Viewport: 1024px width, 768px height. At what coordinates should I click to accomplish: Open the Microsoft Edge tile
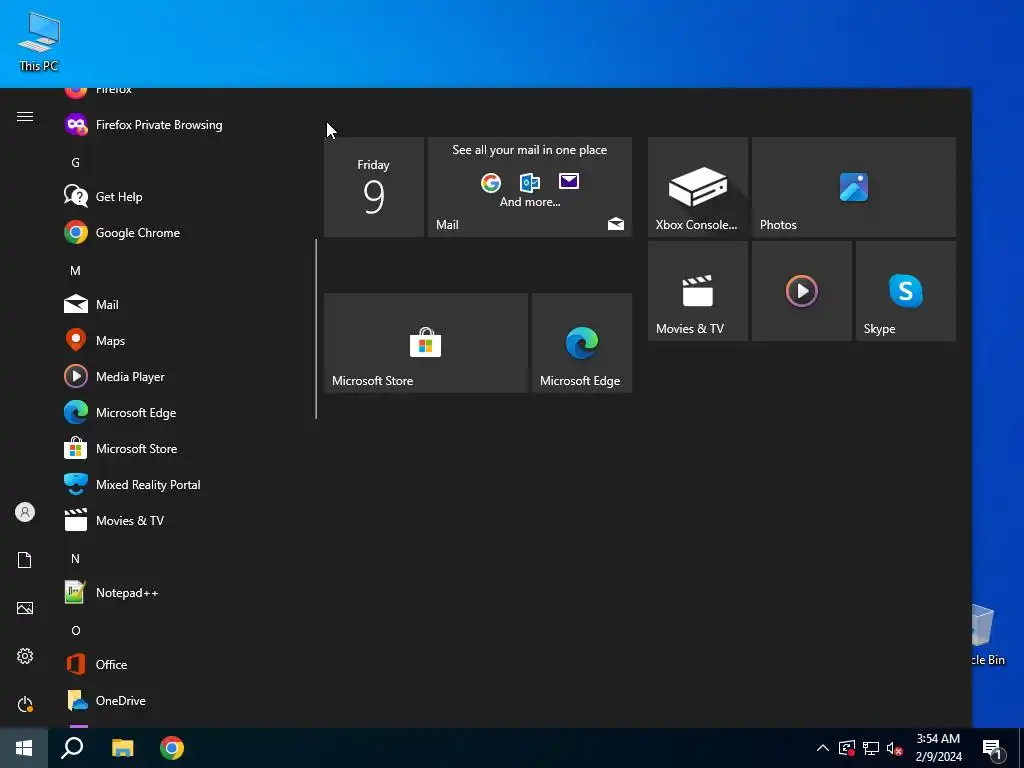(582, 343)
